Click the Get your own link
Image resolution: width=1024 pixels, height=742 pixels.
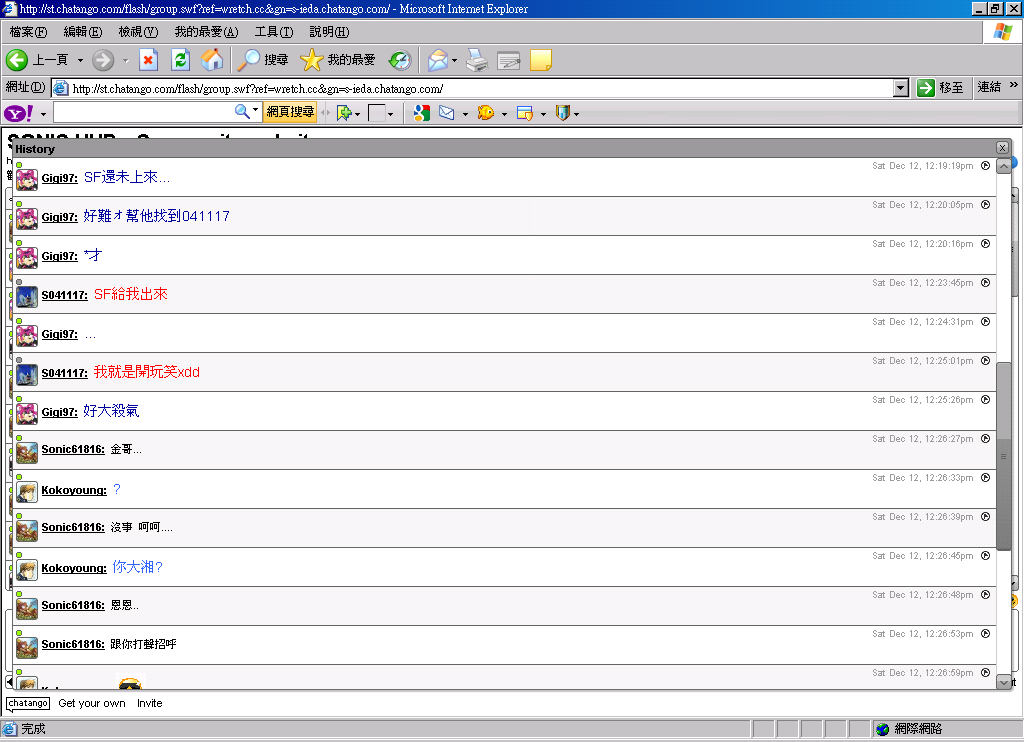[x=92, y=703]
